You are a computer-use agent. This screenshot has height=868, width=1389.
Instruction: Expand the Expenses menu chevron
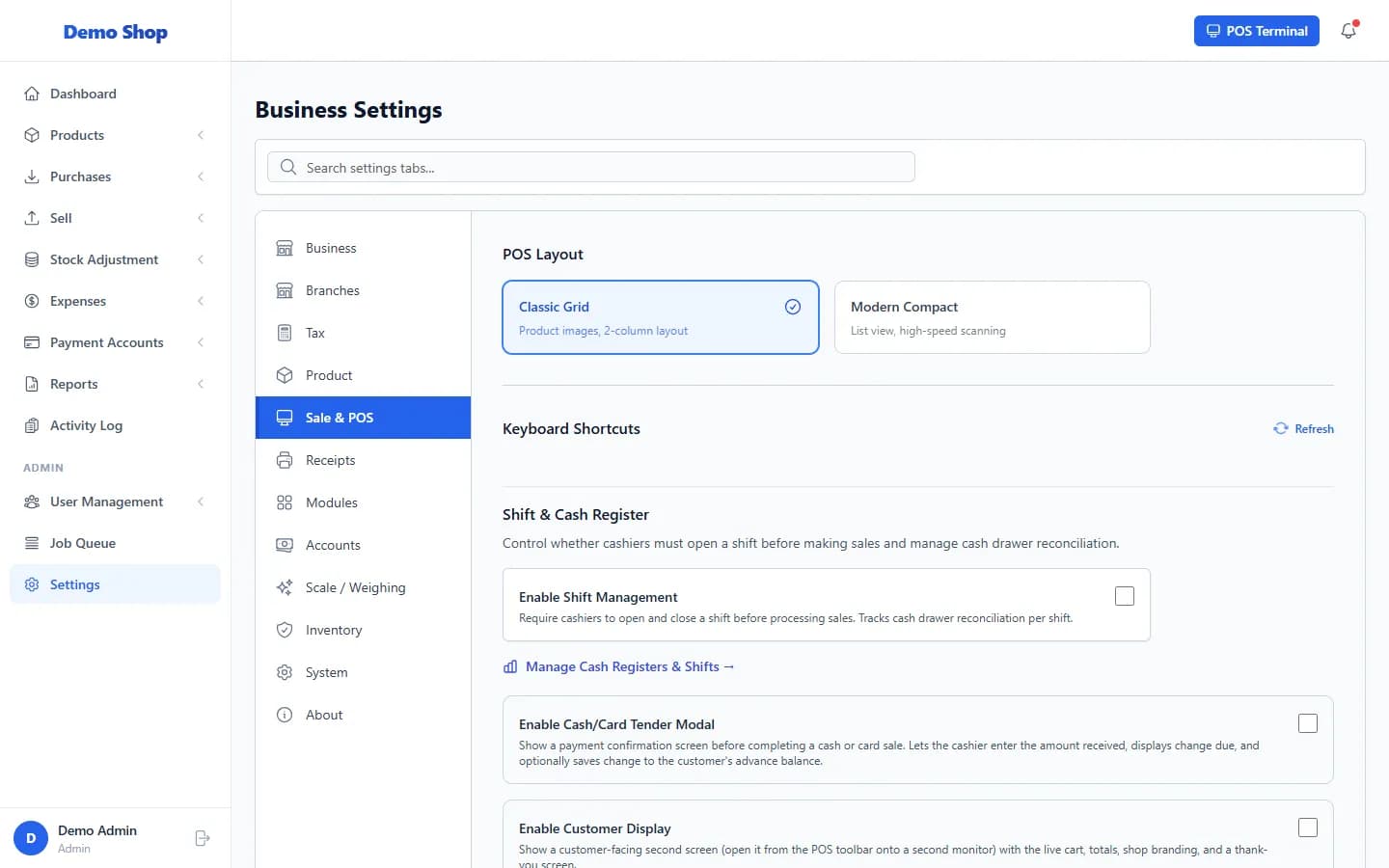point(201,301)
